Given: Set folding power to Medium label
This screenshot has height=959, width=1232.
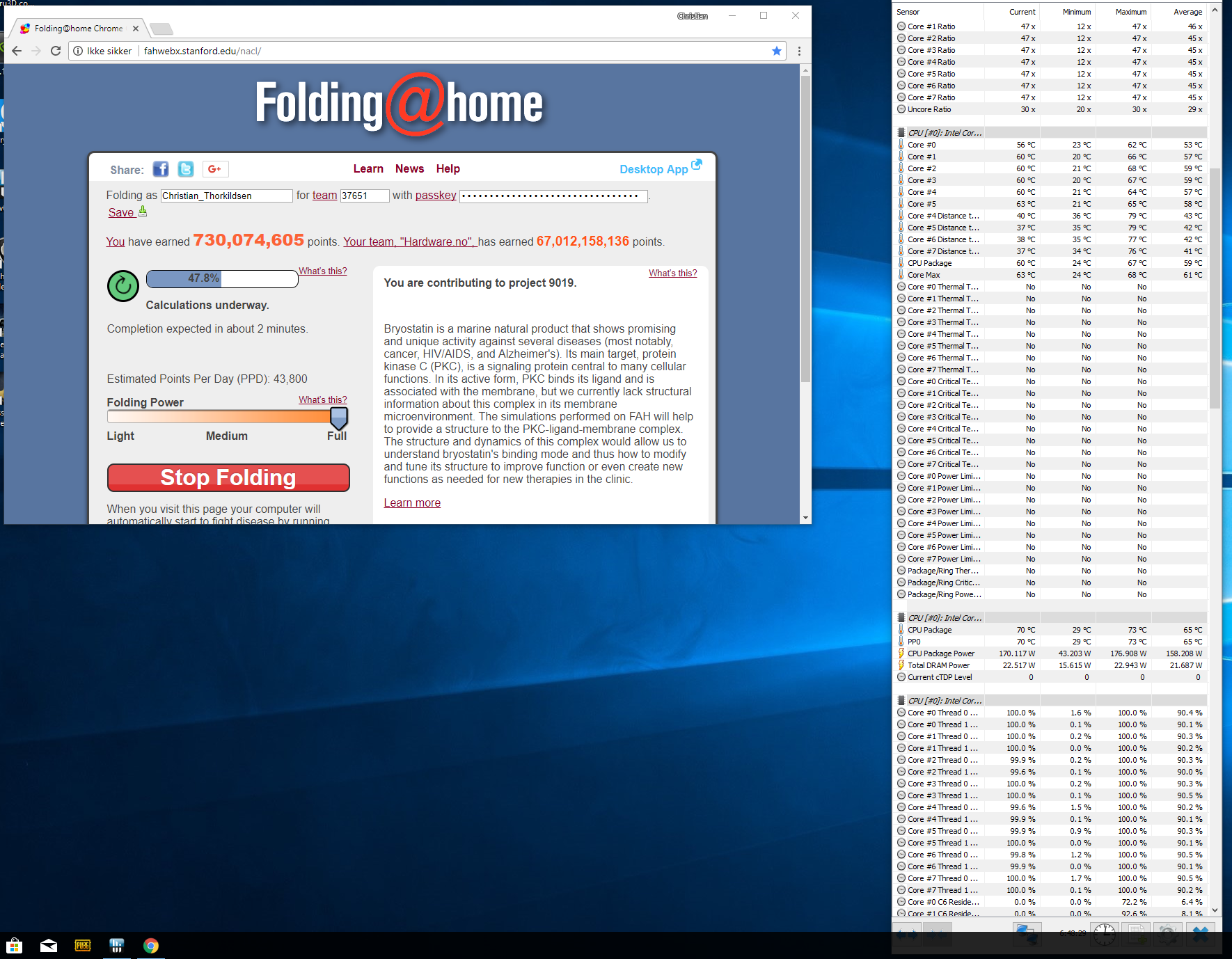Looking at the screenshot, I should pyautogui.click(x=227, y=436).
